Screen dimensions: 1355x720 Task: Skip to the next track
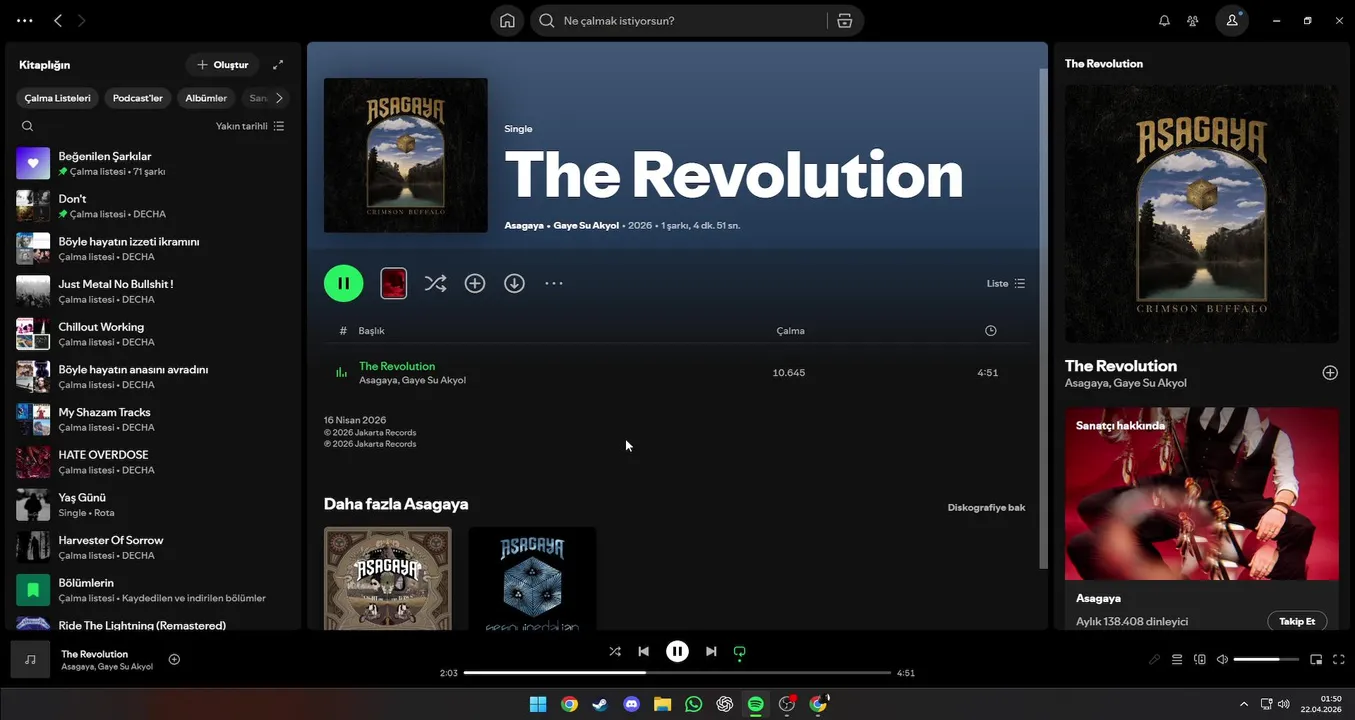(x=711, y=651)
